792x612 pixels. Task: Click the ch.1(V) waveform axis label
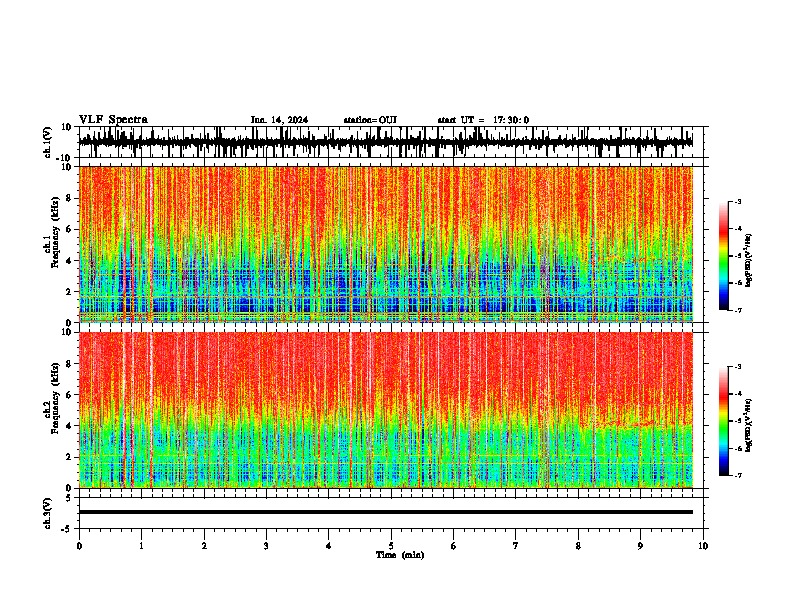48,142
